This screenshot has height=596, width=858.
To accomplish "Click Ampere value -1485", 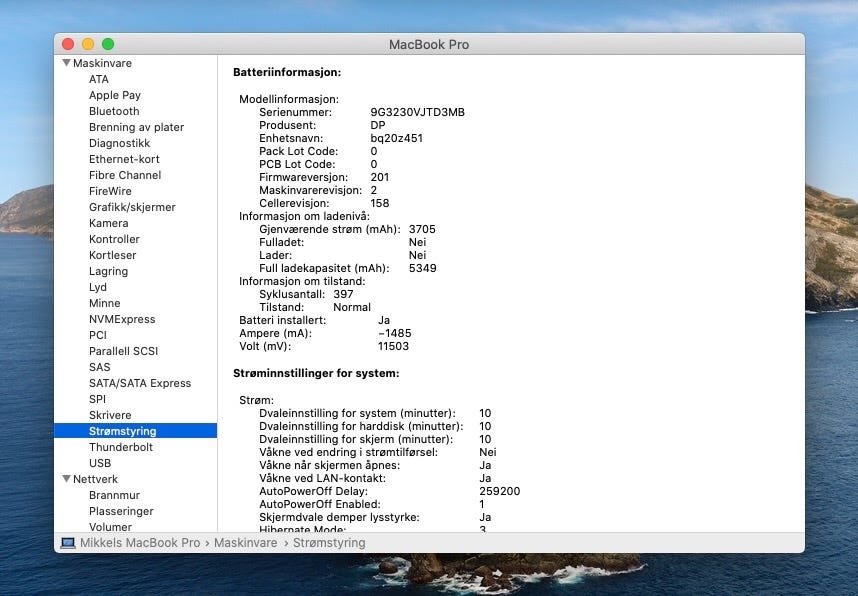I will pyautogui.click(x=395, y=333).
